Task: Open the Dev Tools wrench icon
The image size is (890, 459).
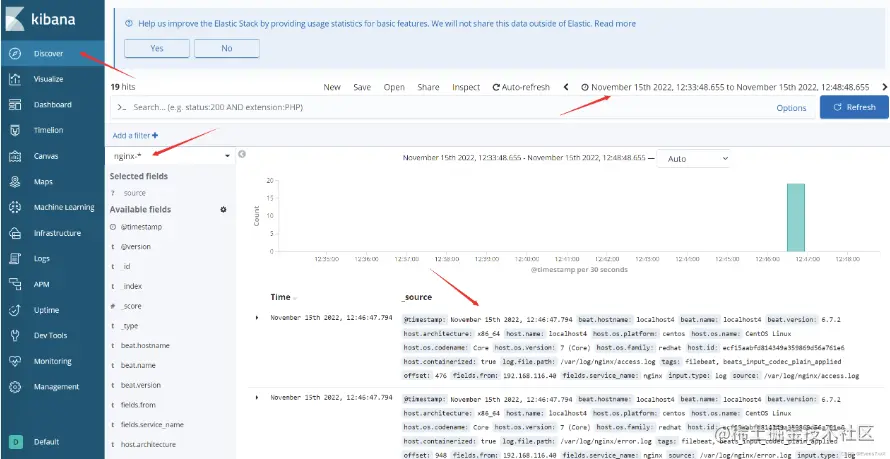Action: tap(15, 336)
